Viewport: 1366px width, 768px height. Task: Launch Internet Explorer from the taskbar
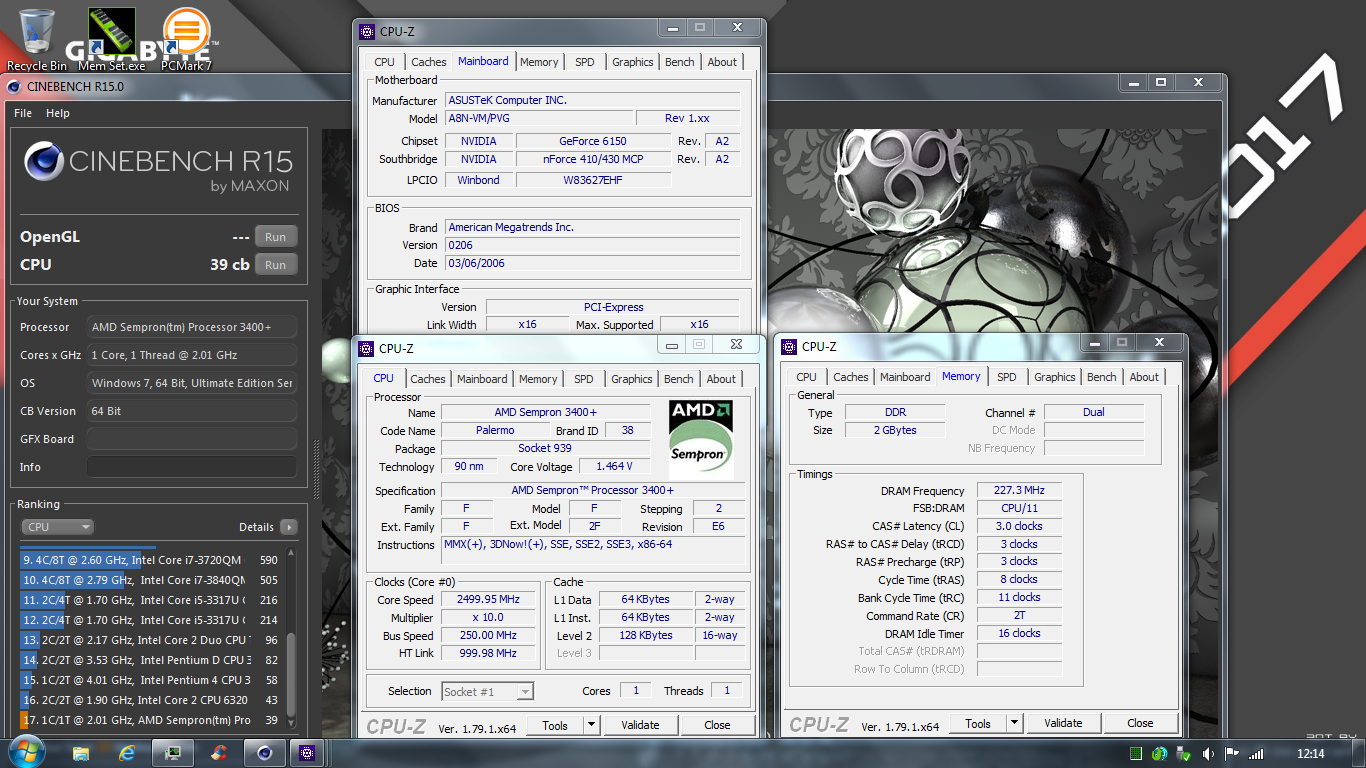tap(127, 752)
